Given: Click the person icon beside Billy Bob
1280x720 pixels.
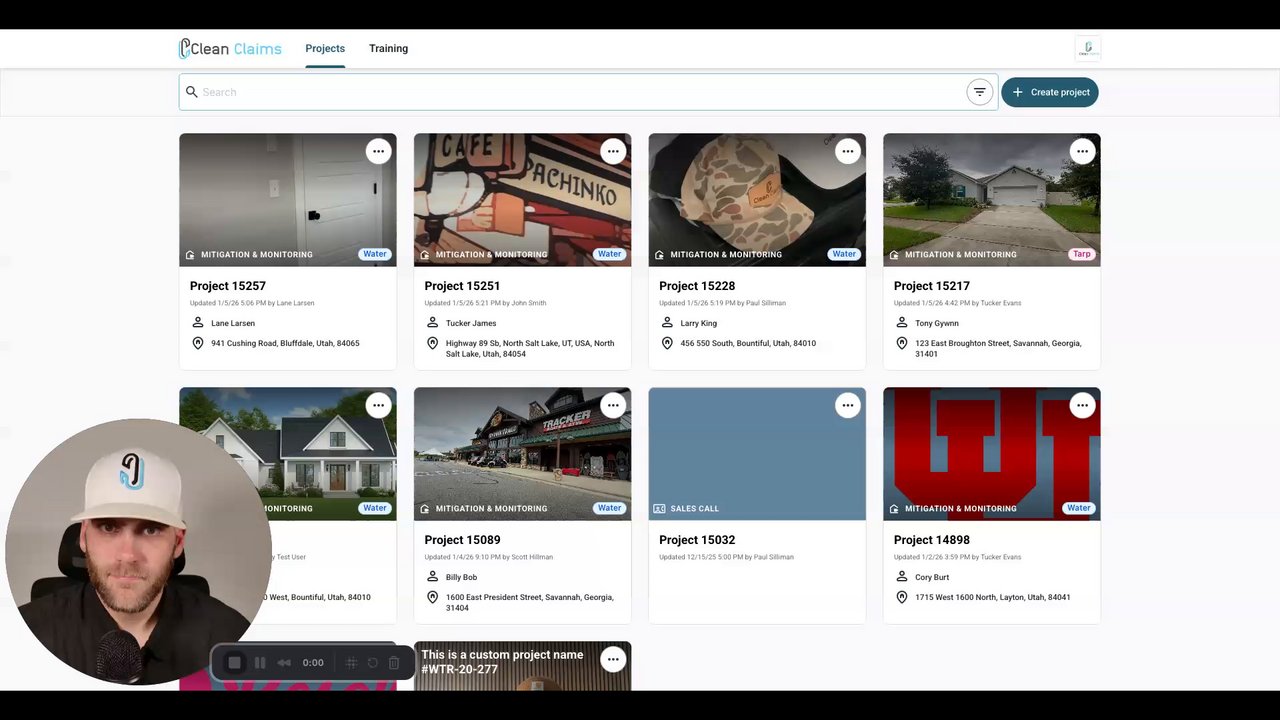Looking at the screenshot, I should click(433, 577).
